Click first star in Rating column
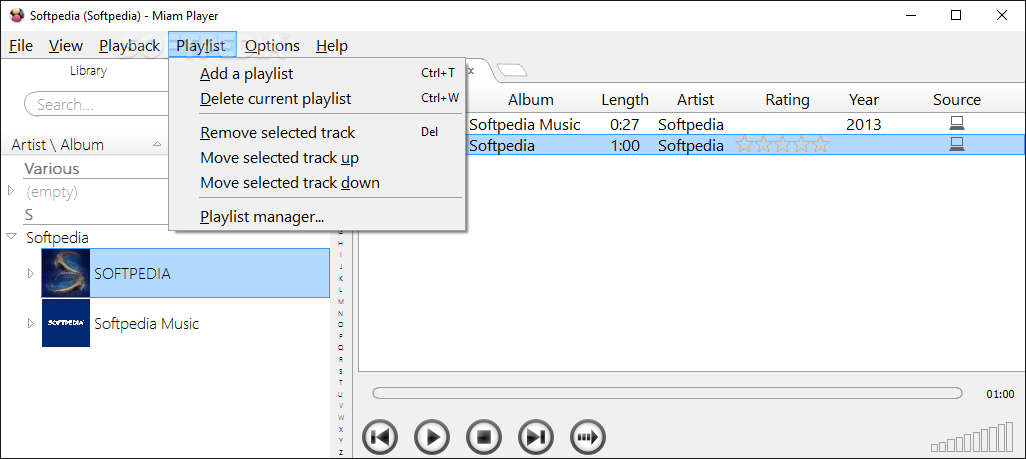 pyautogui.click(x=744, y=145)
